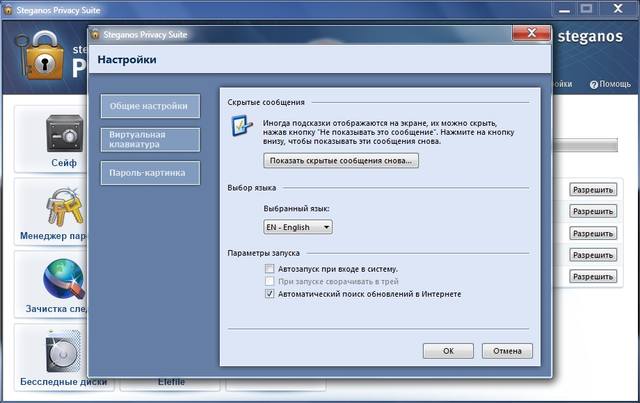
Task: Open the Пароль-картинка tab
Action: [x=150, y=173]
